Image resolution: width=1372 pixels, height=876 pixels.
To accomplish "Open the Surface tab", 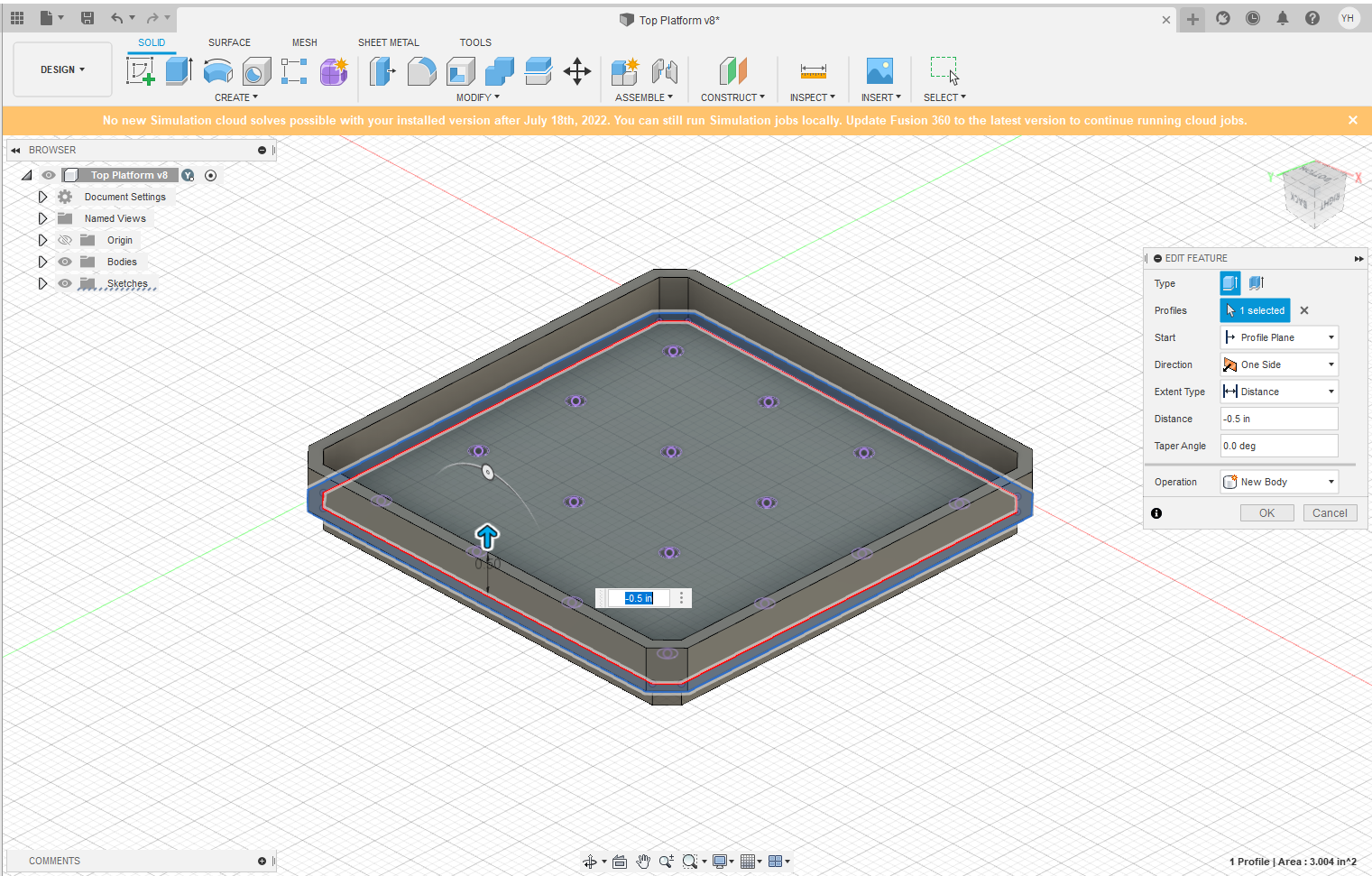I will tap(229, 42).
